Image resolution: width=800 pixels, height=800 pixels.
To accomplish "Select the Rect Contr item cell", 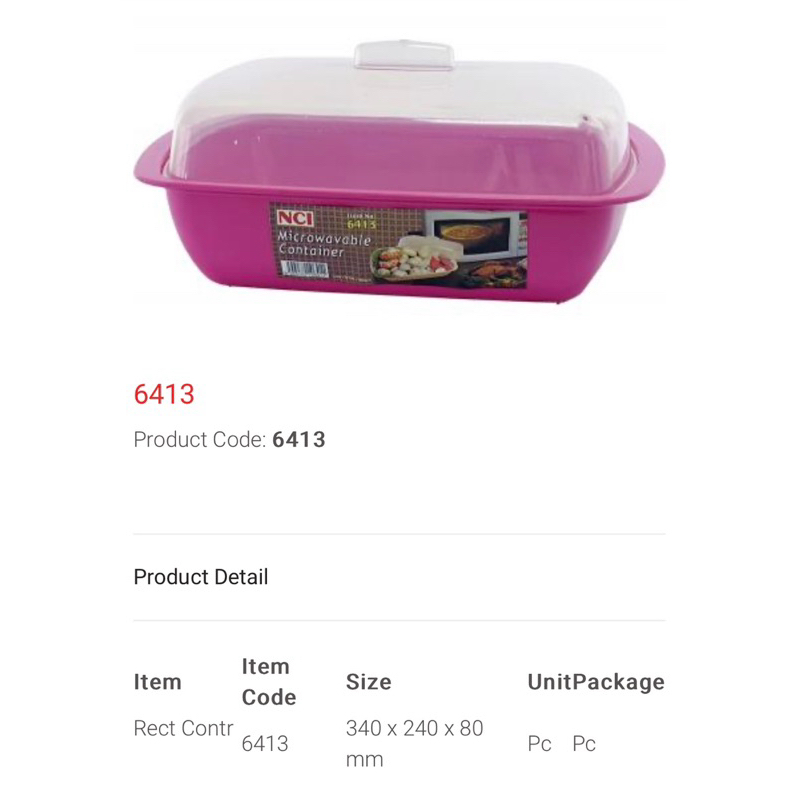I will coord(184,729).
